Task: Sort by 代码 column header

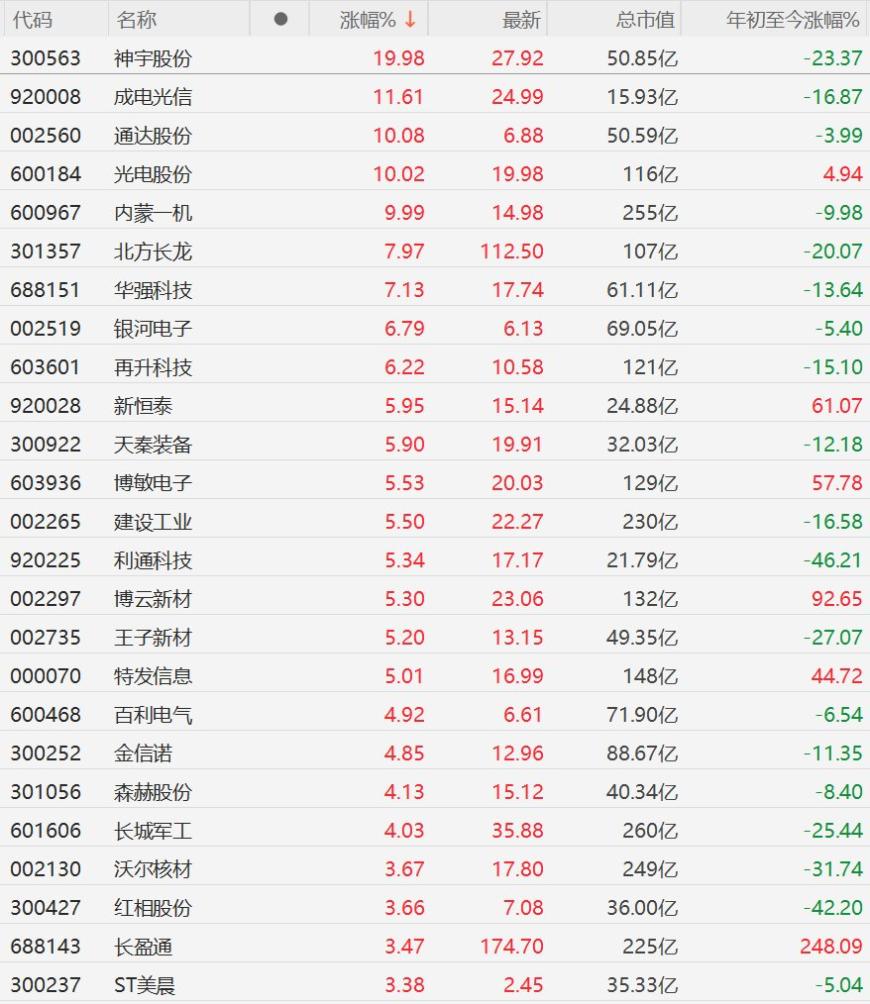Action: (32, 20)
